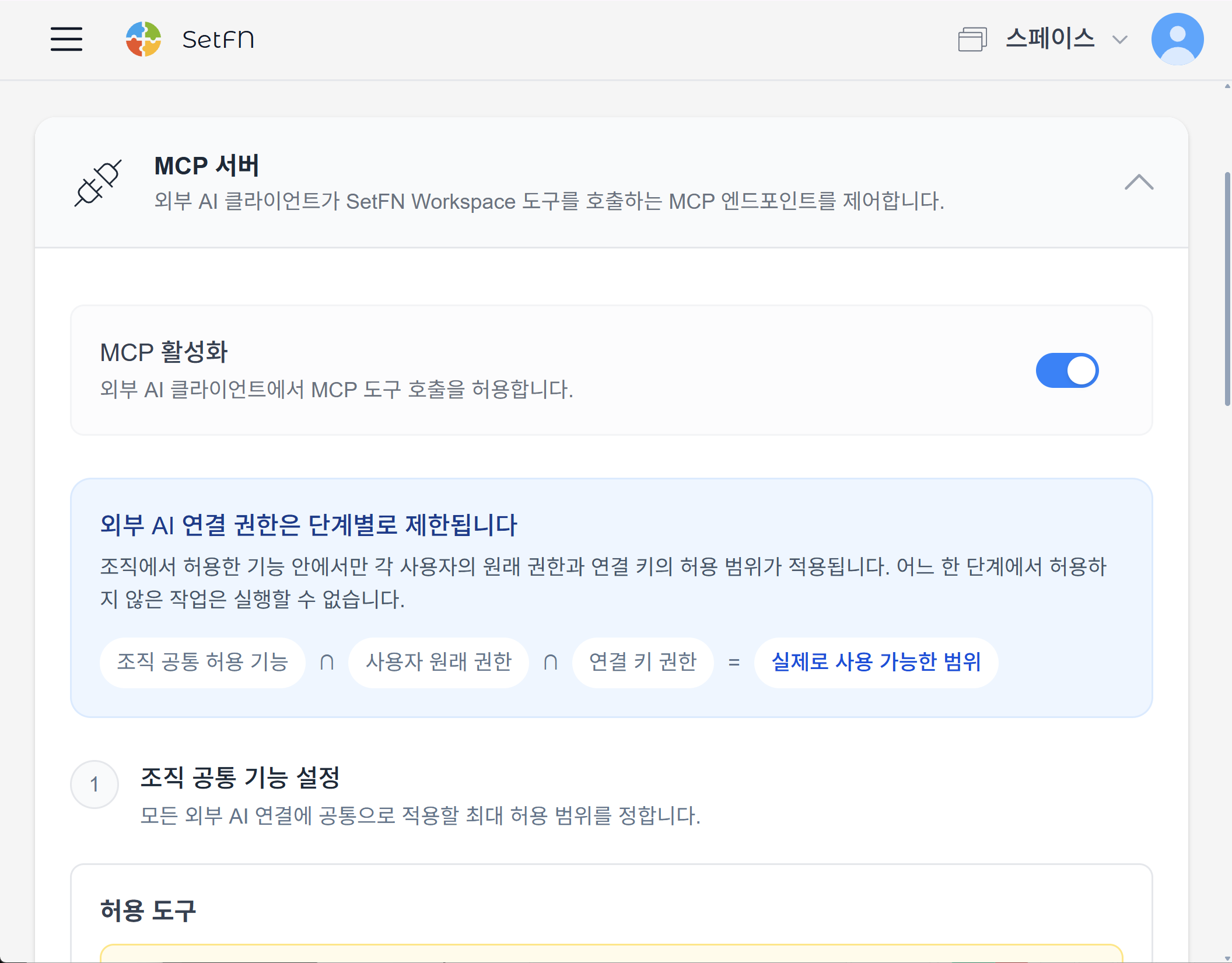Viewport: 1232px width, 963px height.
Task: Click the vertical page scrollbar thumb
Action: (1227, 289)
